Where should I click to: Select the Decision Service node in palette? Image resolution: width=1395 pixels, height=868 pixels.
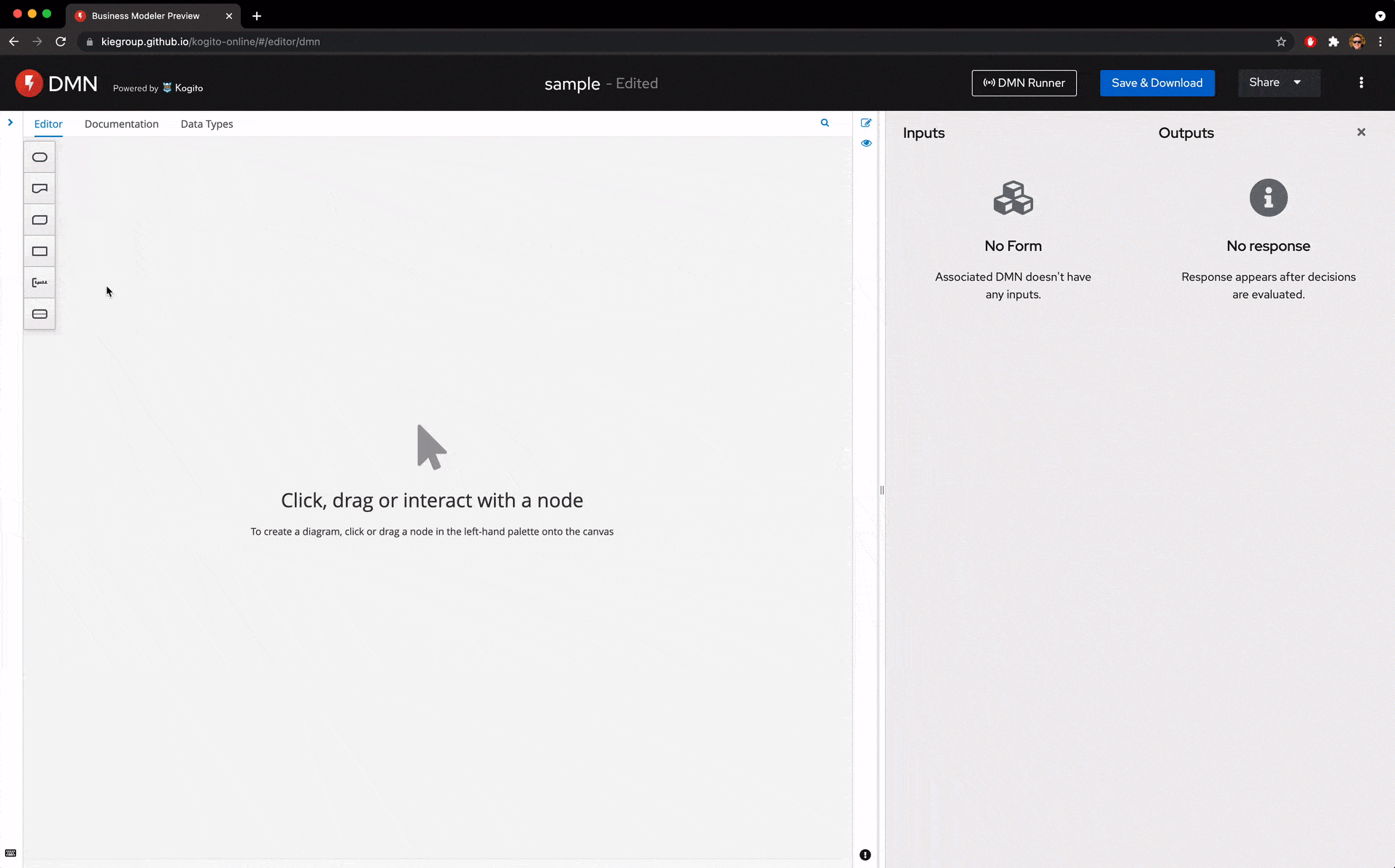39,314
